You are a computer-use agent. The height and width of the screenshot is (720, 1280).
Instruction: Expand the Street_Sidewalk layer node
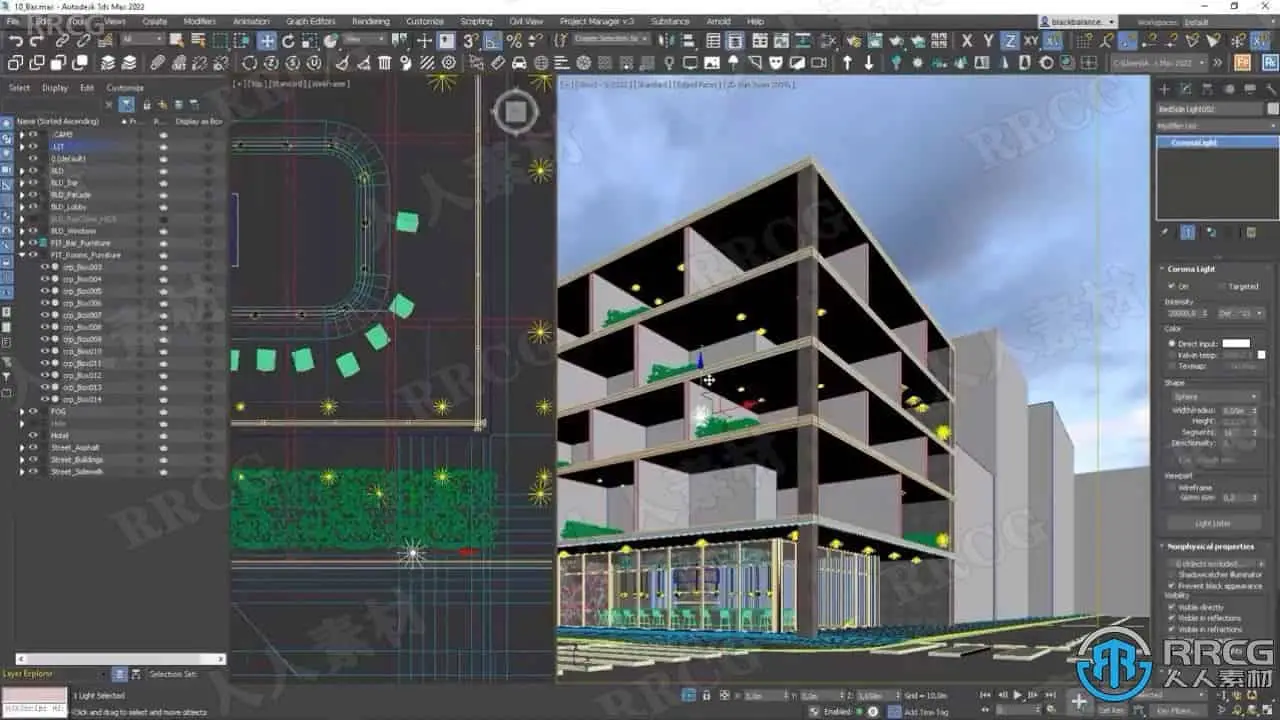(22, 471)
